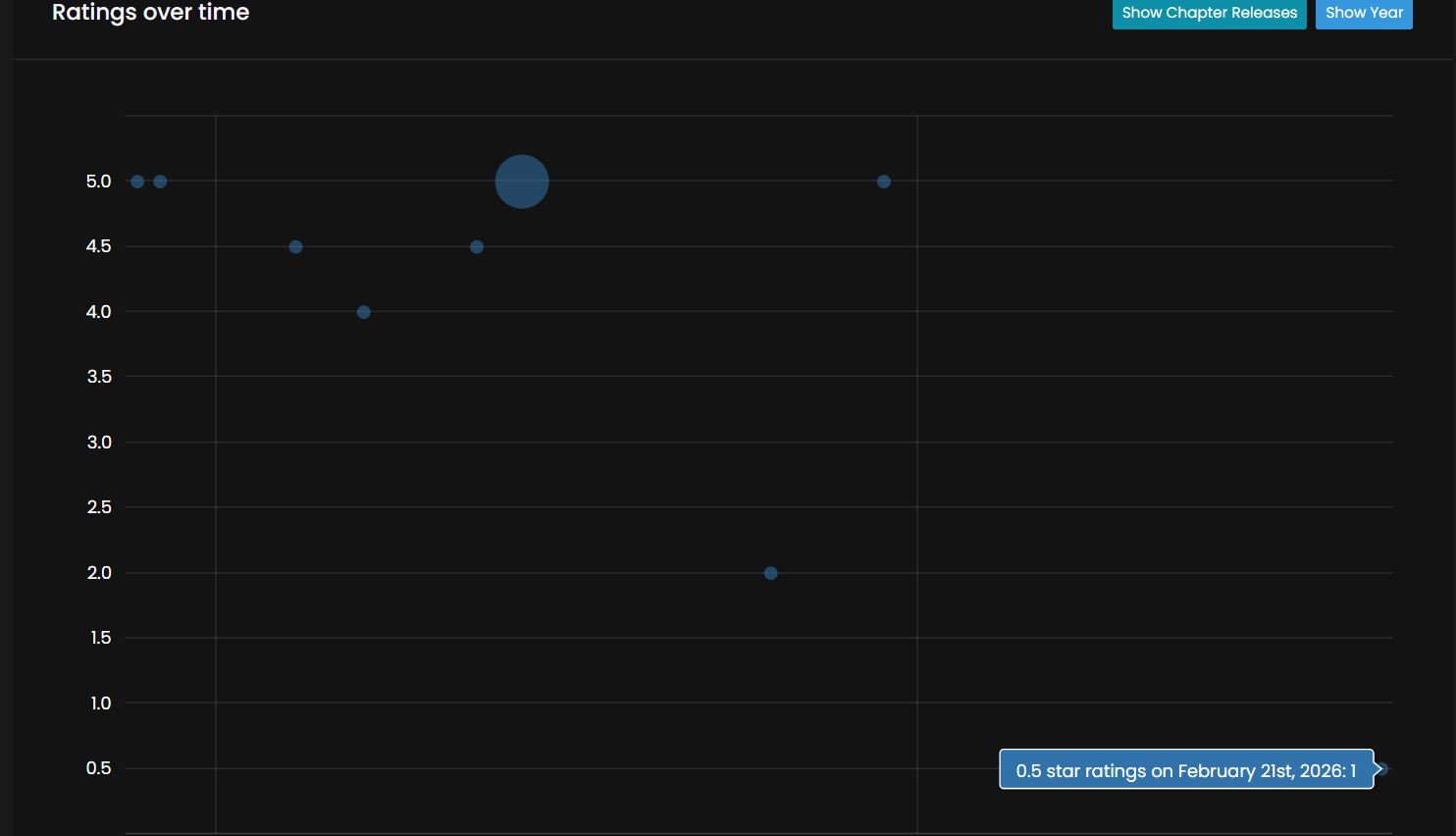Click the 2.5 y-axis label
Screen dimensions: 1456x836
[x=99, y=507]
